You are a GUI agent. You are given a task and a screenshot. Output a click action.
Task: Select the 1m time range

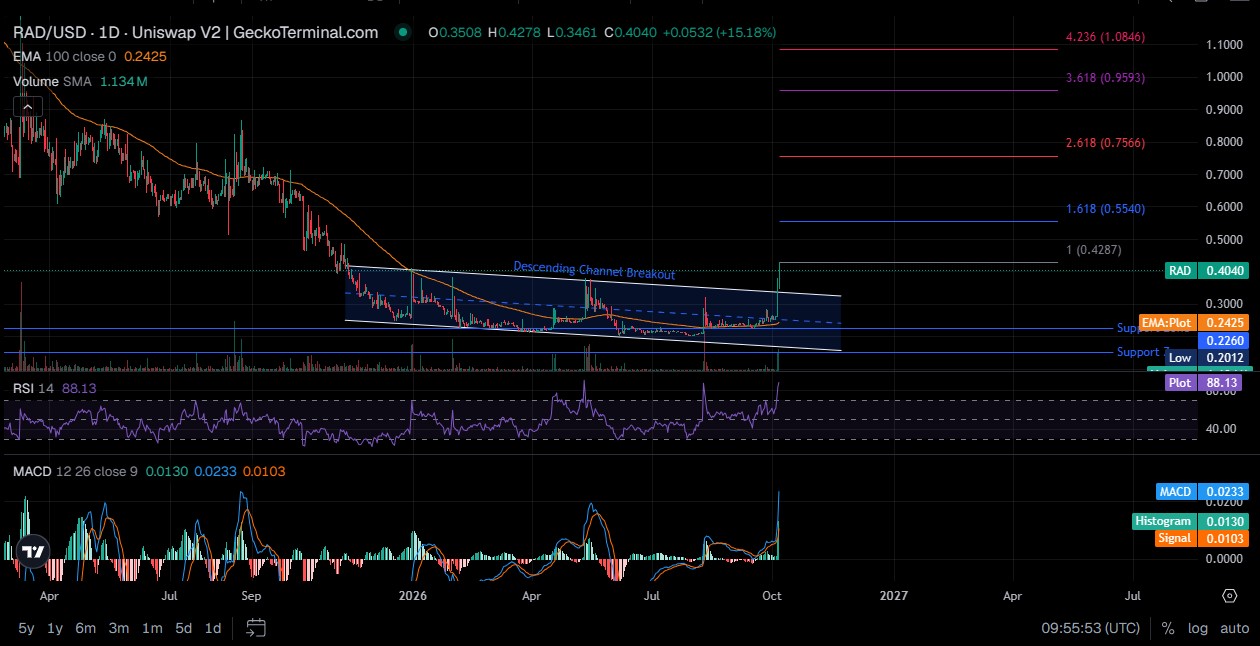[x=152, y=628]
